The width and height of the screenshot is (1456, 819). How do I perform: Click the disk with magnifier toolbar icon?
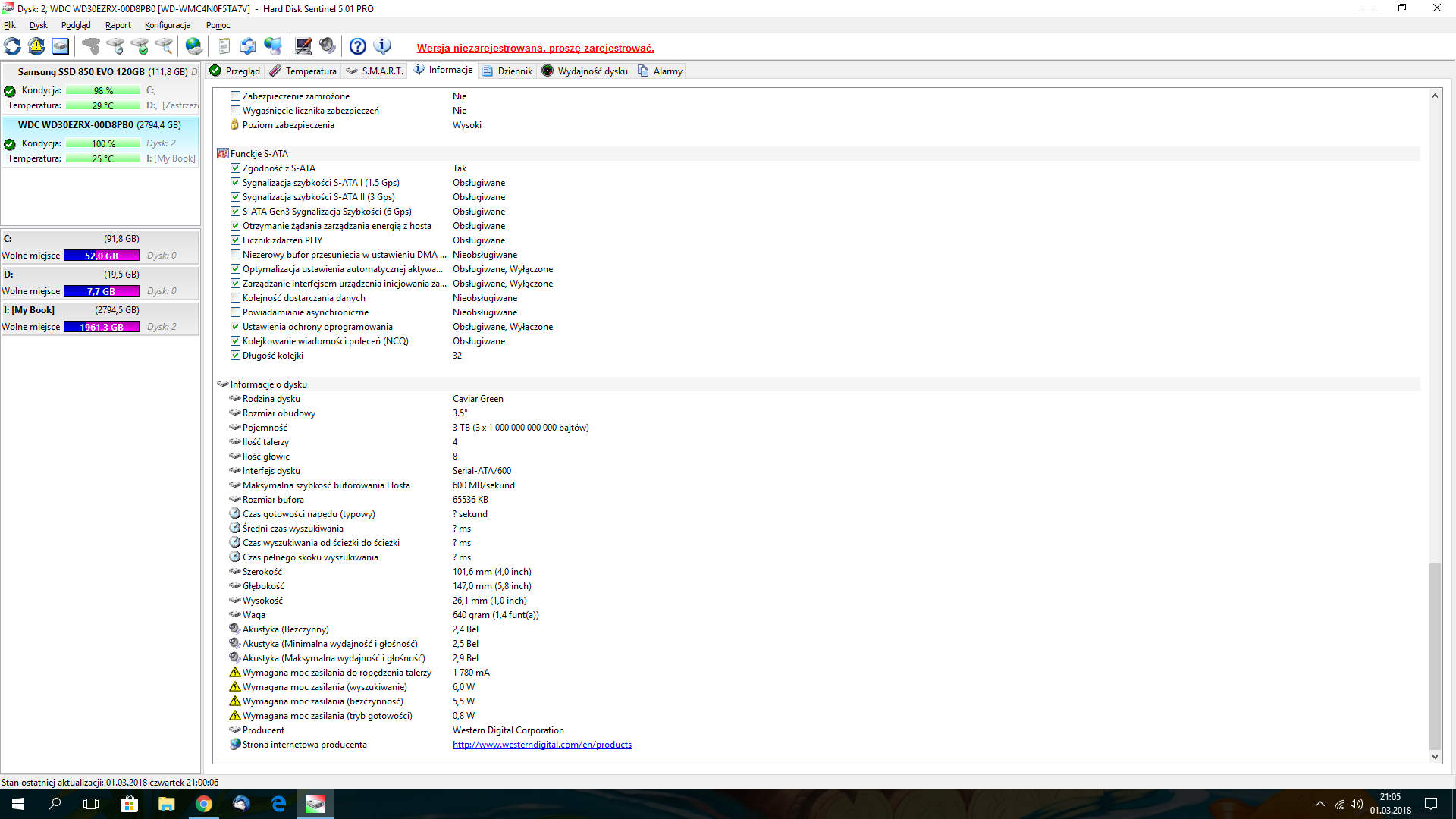pyautogui.click(x=164, y=46)
